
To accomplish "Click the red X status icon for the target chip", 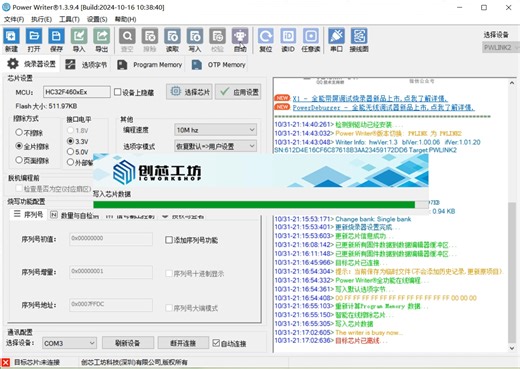I will [6, 362].
